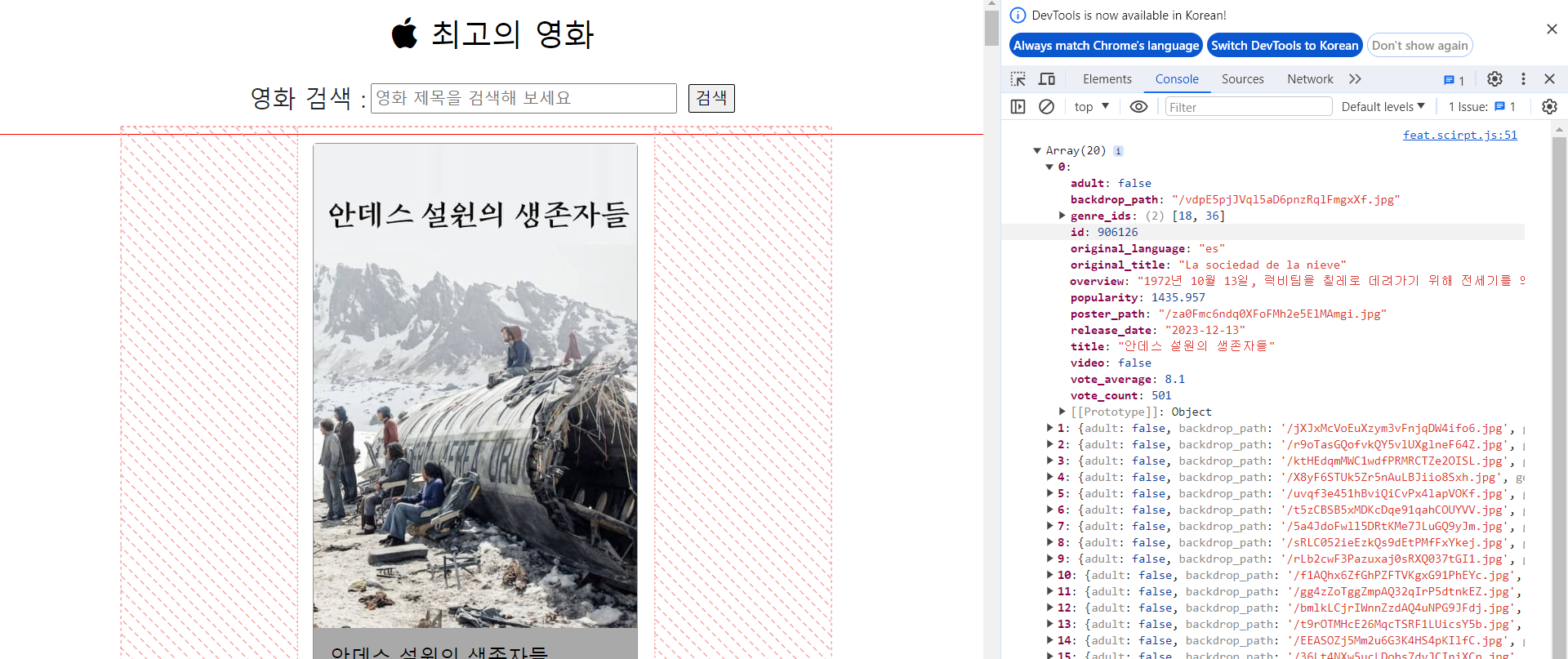Open the 'top' JavaScript context dropdown
This screenshot has width=1568, height=659.
[x=1092, y=107]
